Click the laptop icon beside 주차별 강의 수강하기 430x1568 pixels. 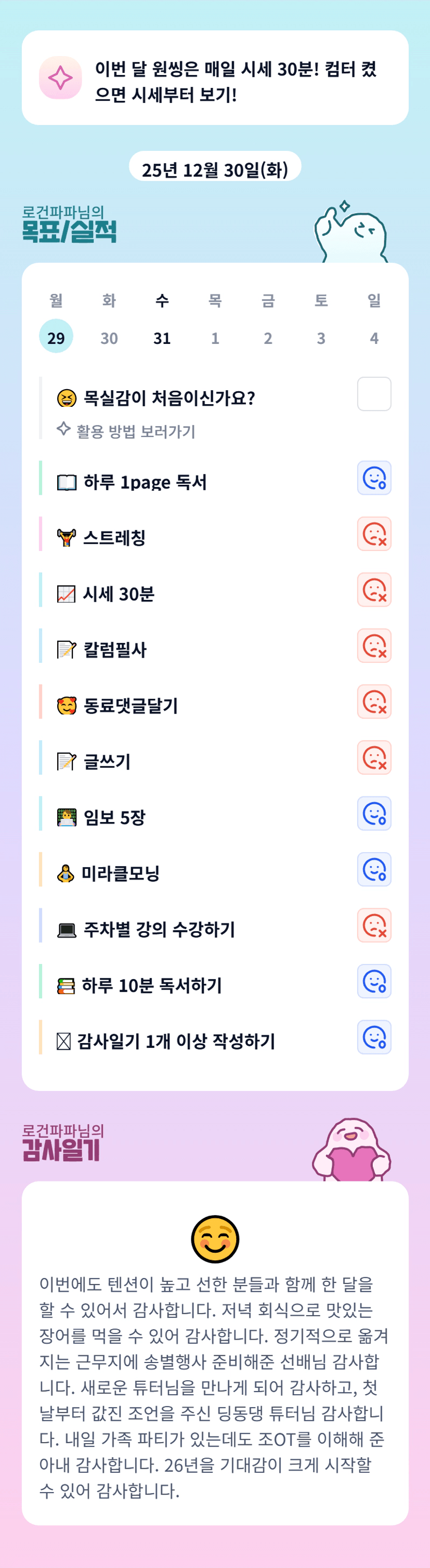67,930
